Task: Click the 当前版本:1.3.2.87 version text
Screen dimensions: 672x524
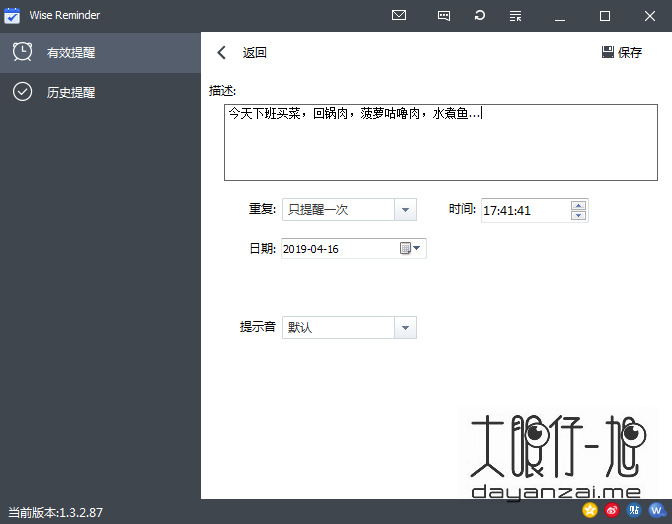Action: (x=56, y=512)
